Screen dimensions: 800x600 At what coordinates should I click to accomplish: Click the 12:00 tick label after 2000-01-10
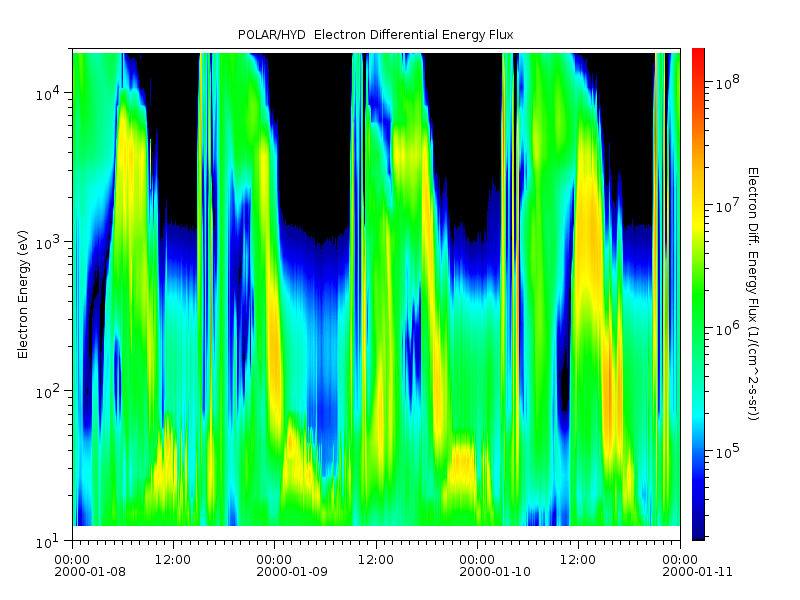(x=578, y=559)
